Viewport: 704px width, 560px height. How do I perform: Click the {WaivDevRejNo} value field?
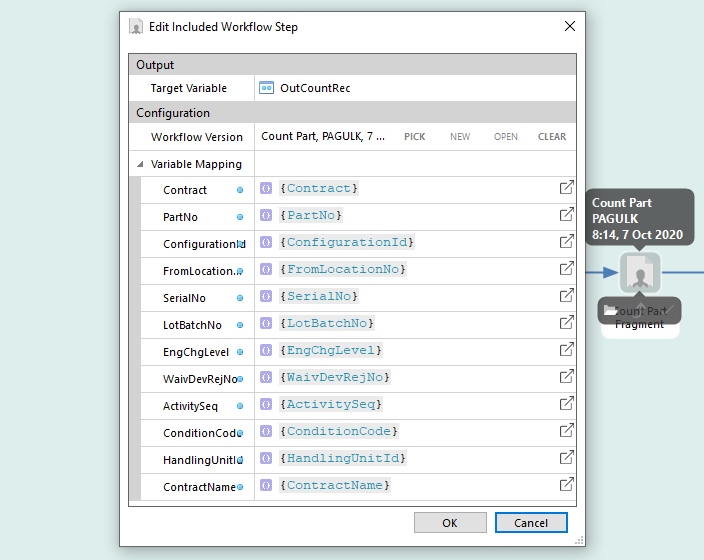pyautogui.click(x=336, y=377)
